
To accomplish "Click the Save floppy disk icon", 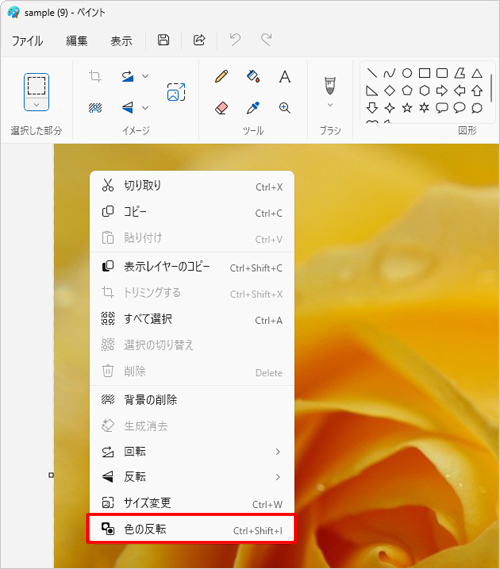I will tap(163, 40).
